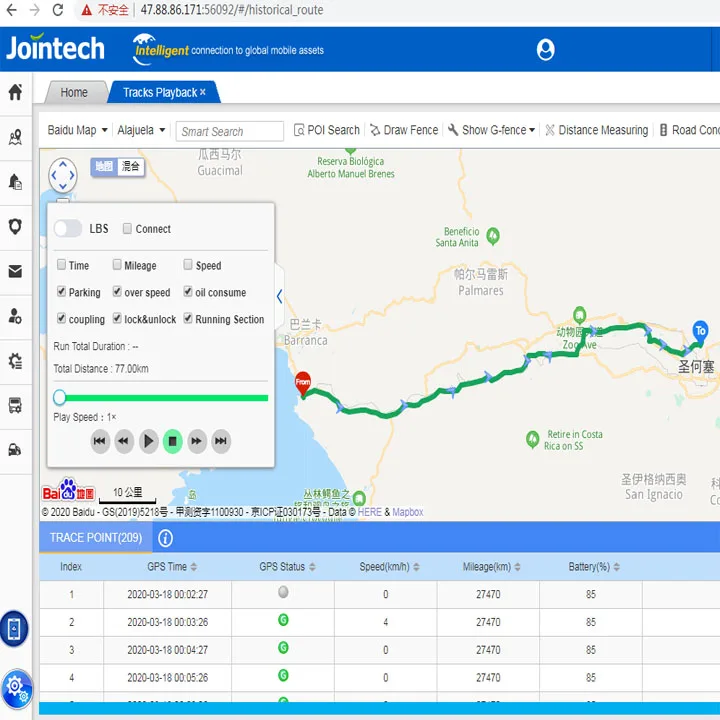
Task: Toggle the LBS switch
Action: (68, 229)
